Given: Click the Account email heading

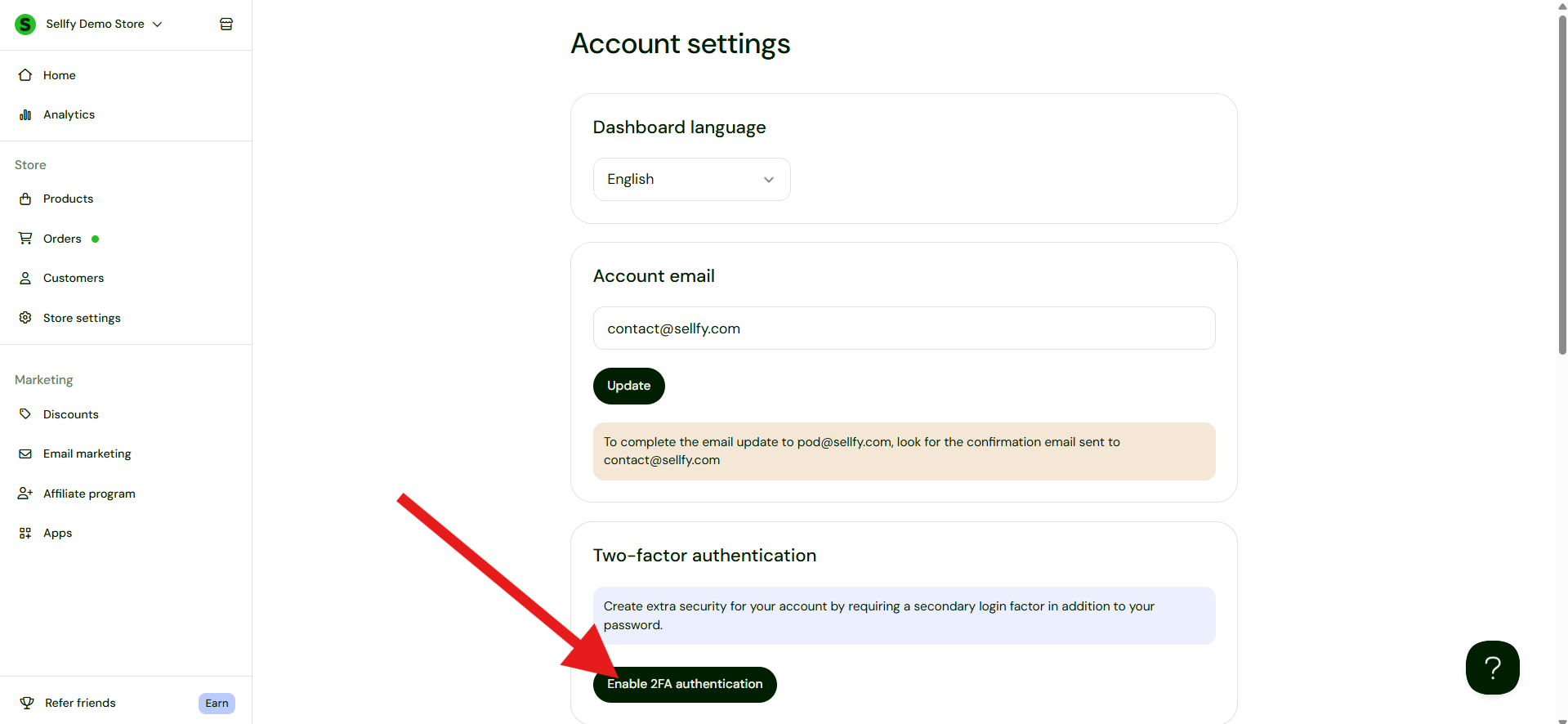Looking at the screenshot, I should tap(654, 276).
